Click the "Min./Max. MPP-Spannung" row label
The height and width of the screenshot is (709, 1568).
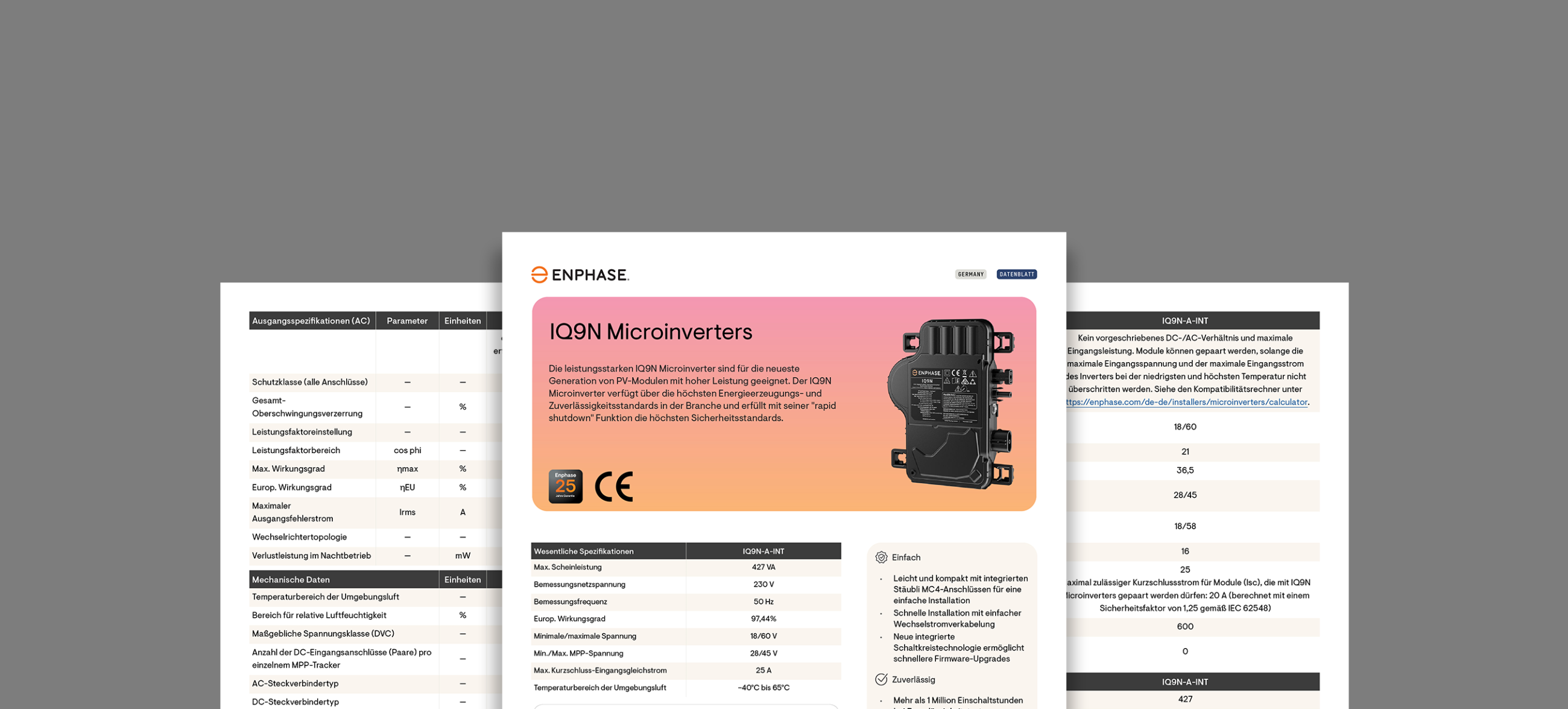click(579, 653)
